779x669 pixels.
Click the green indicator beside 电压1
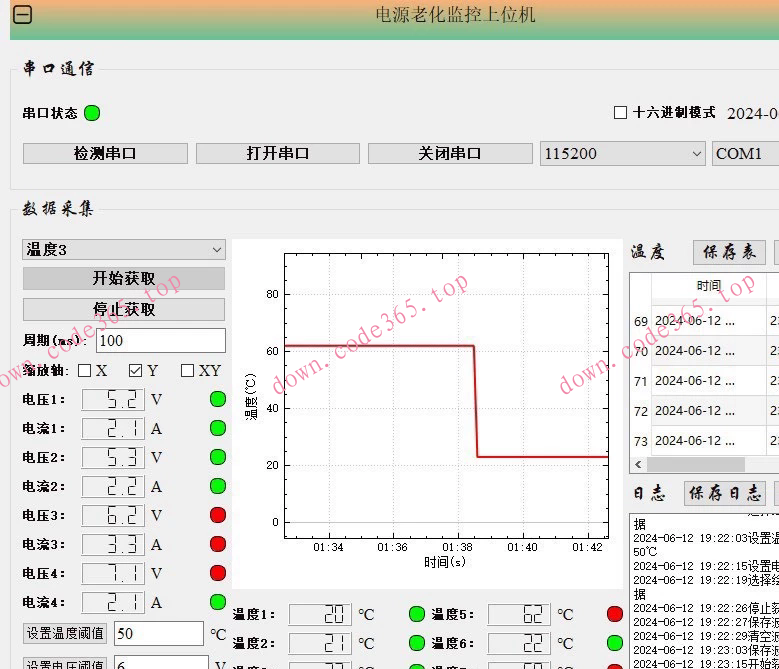tap(217, 400)
